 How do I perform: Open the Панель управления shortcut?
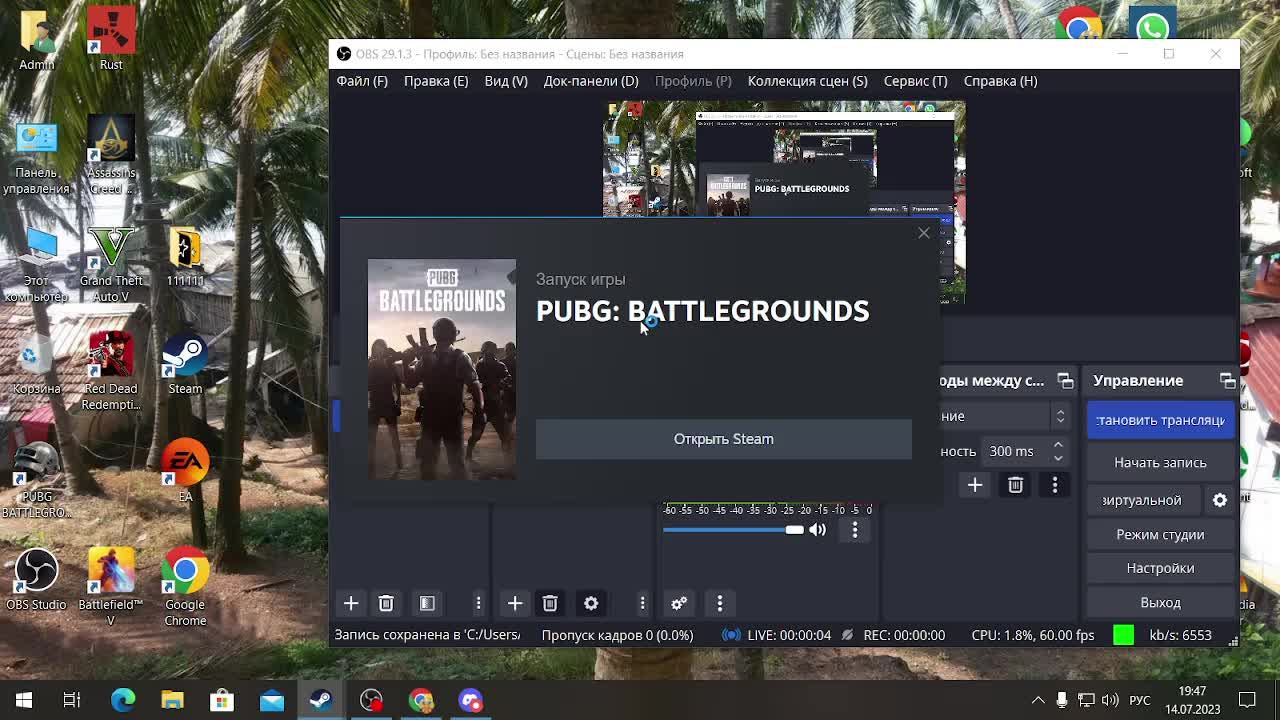point(37,155)
